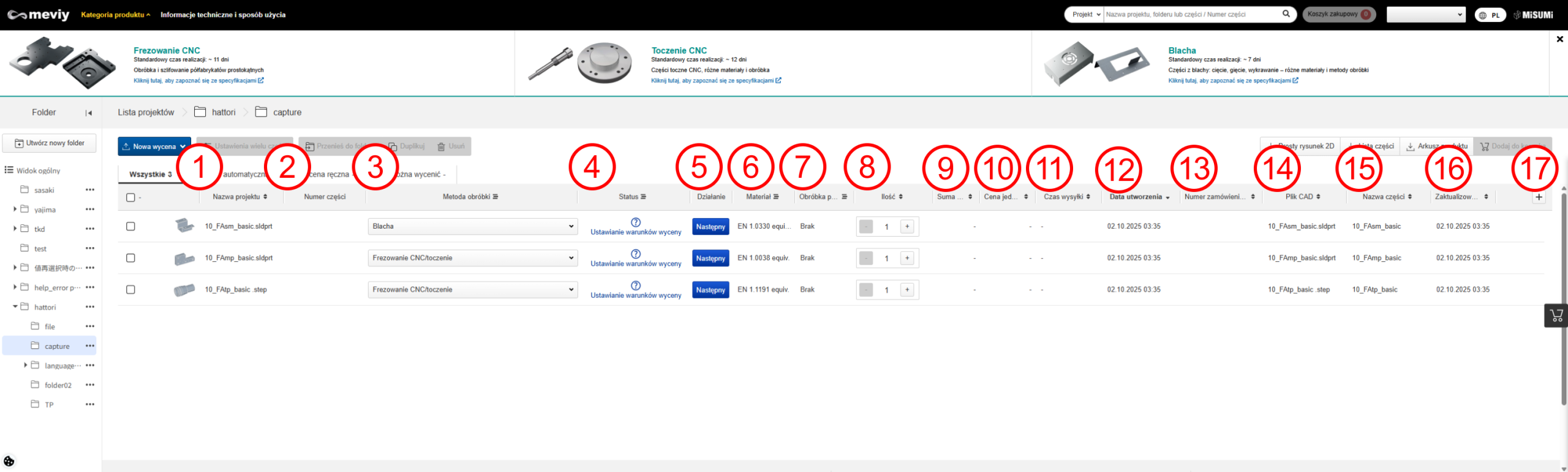This screenshot has width=1568, height=472.
Task: Switch to the Wszystkie tab
Action: coord(150,174)
